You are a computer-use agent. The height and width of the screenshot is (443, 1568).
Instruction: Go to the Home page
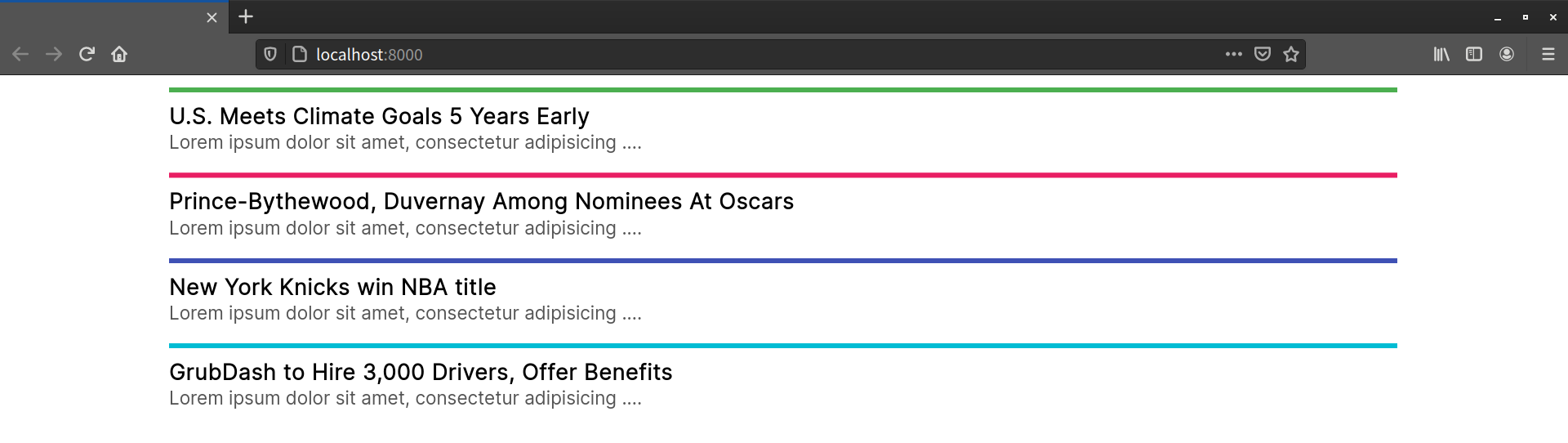tap(119, 54)
